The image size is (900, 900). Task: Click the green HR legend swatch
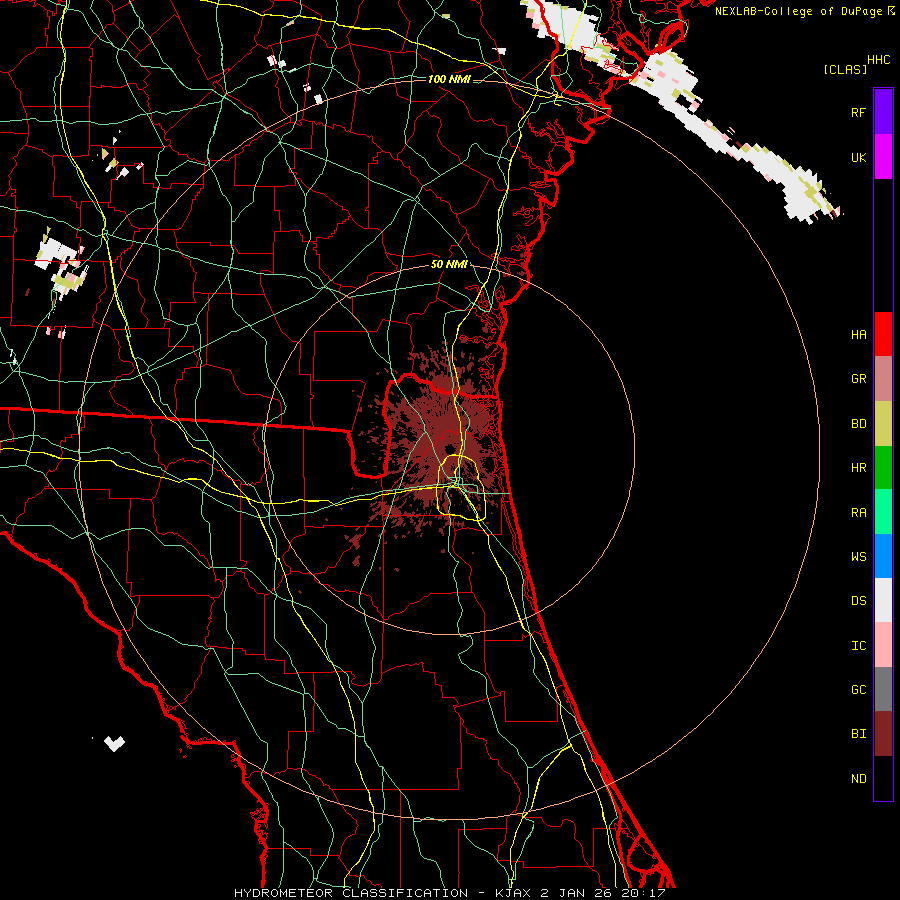pyautogui.click(x=883, y=468)
